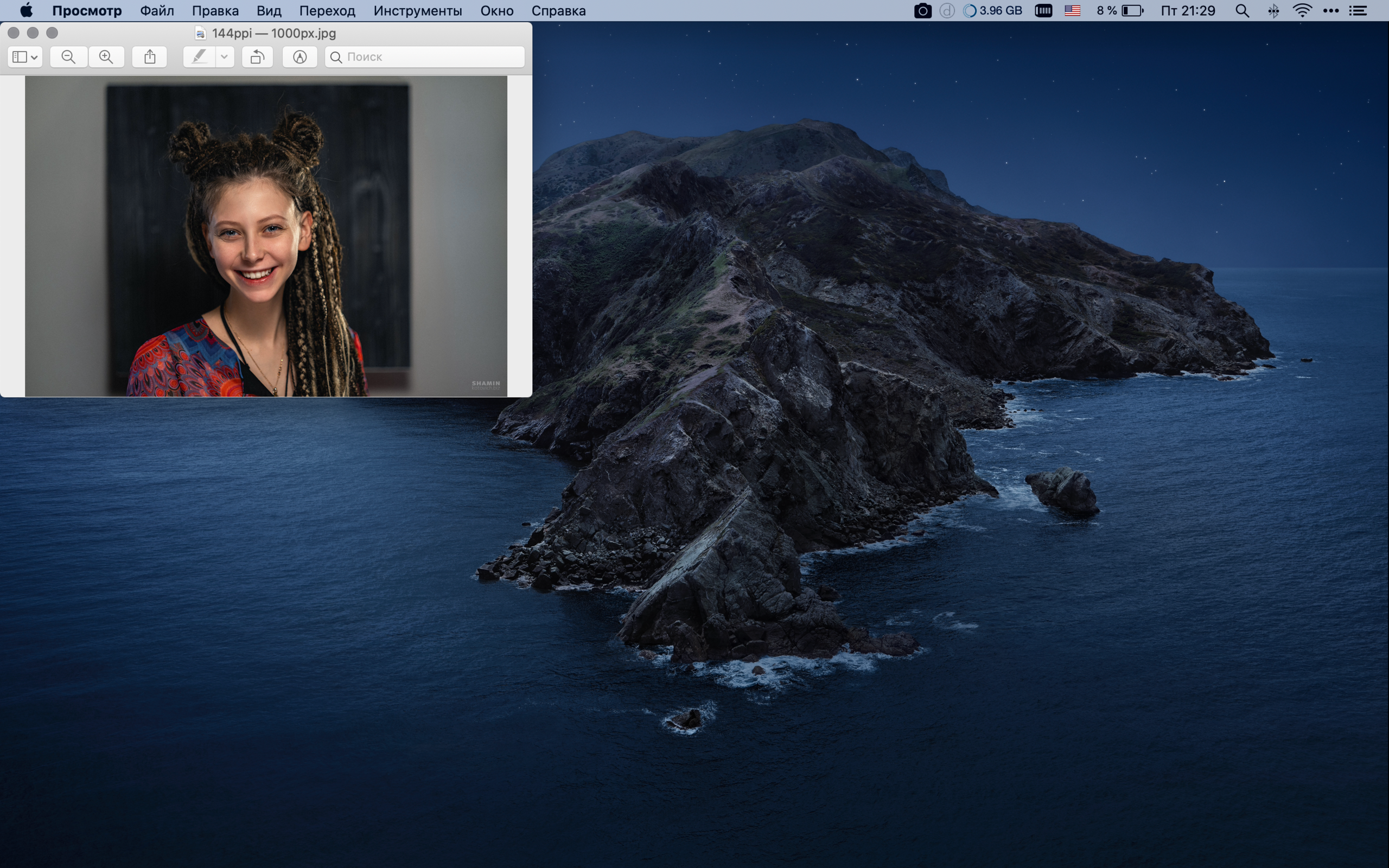The width and height of the screenshot is (1389, 868).
Task: Click the portrait photo in Preview
Action: coord(266,236)
